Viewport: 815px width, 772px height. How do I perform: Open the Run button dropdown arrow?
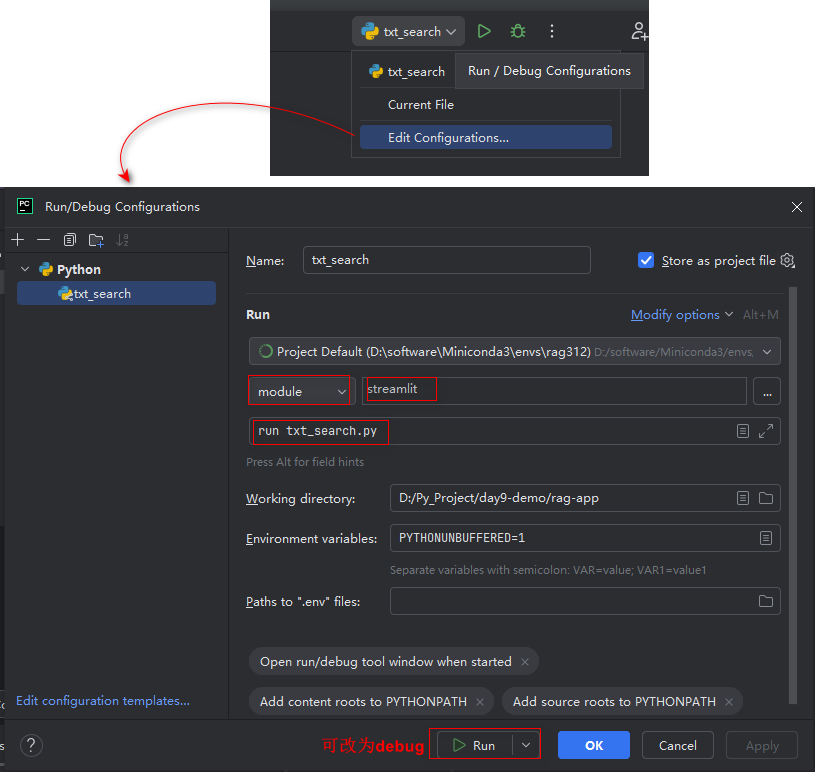click(526, 745)
